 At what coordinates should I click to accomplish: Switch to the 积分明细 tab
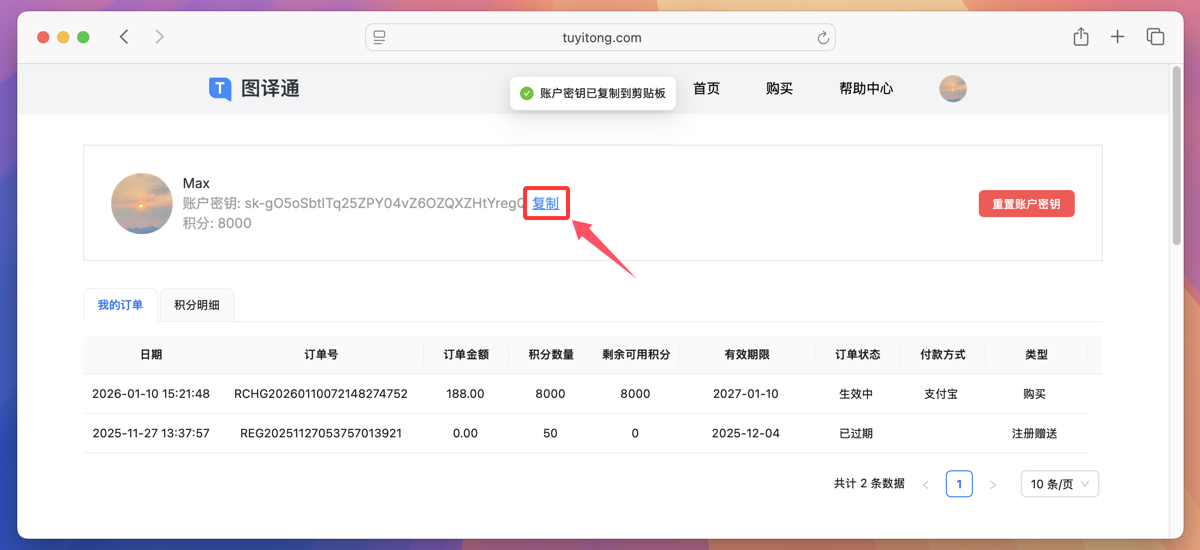click(197, 305)
